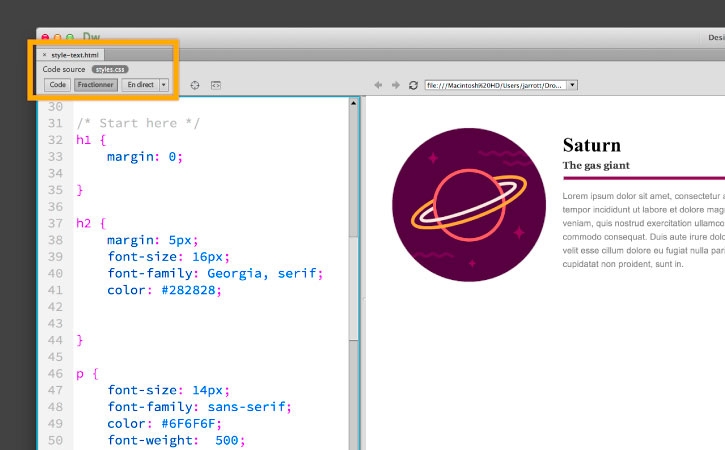The height and width of the screenshot is (450, 725).
Task: Click the 'color: #282828;' declaration
Action: pyautogui.click(x=164, y=290)
